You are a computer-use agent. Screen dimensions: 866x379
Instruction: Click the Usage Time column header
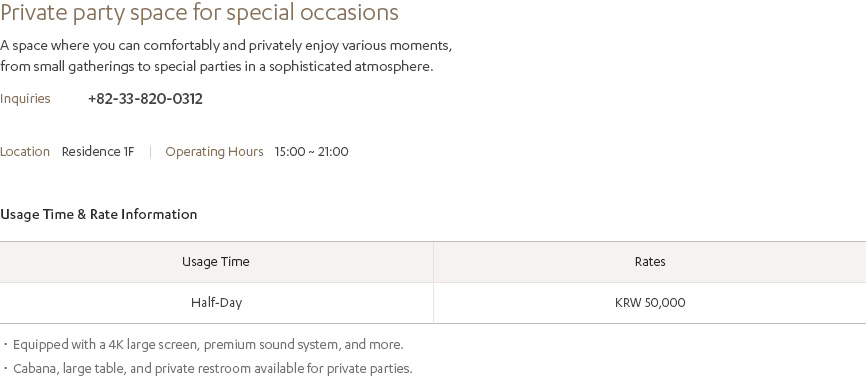point(216,262)
